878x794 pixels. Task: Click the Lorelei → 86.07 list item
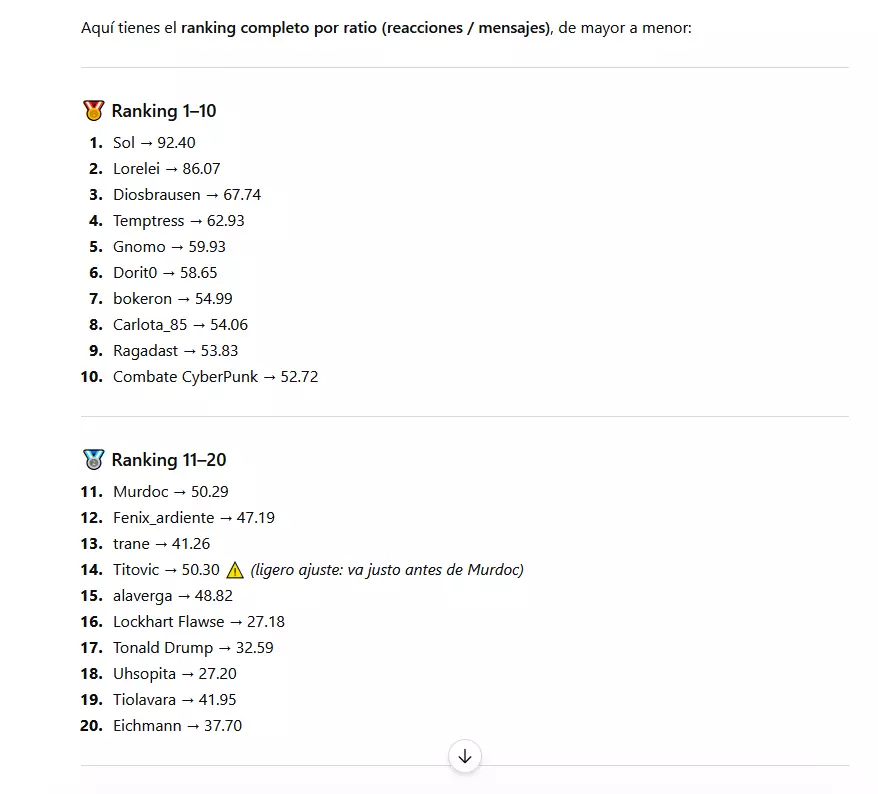(x=166, y=169)
